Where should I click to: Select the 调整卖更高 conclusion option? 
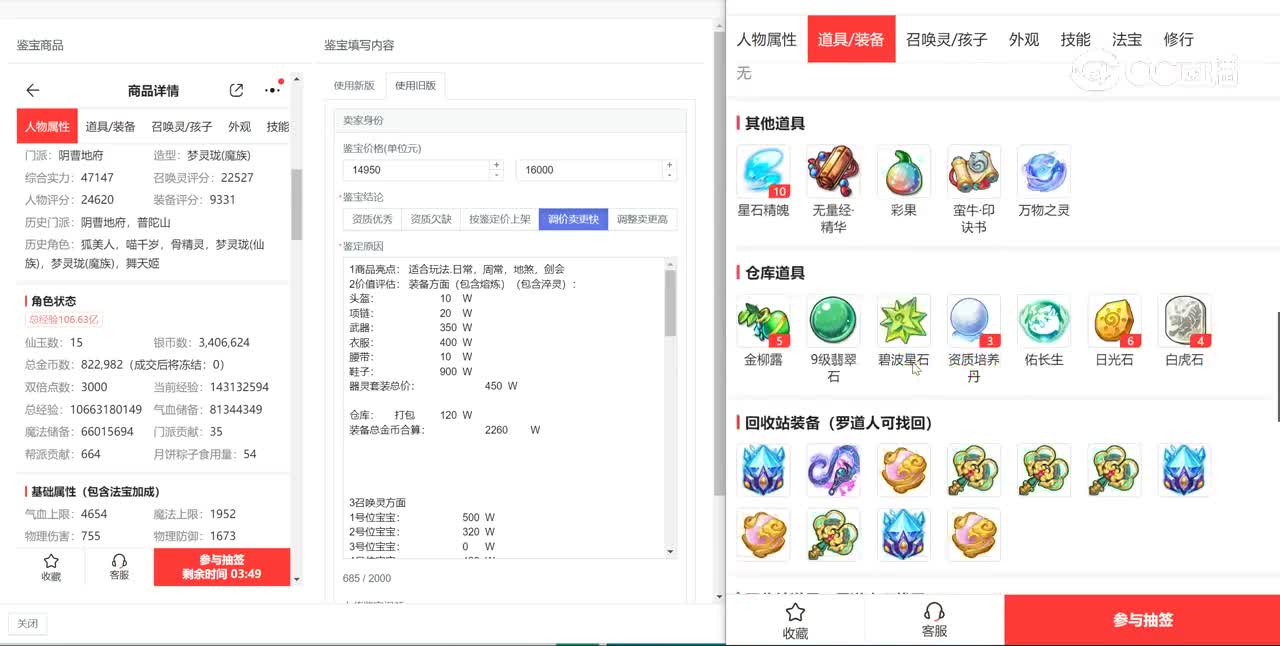642,219
